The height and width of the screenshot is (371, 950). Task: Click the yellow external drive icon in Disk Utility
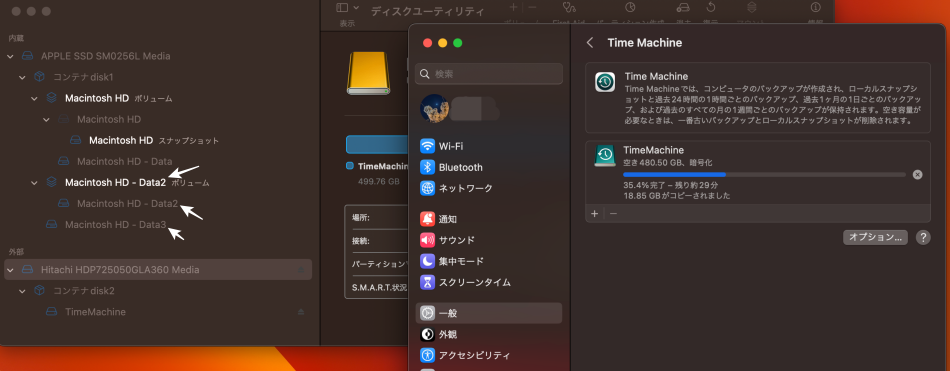368,73
